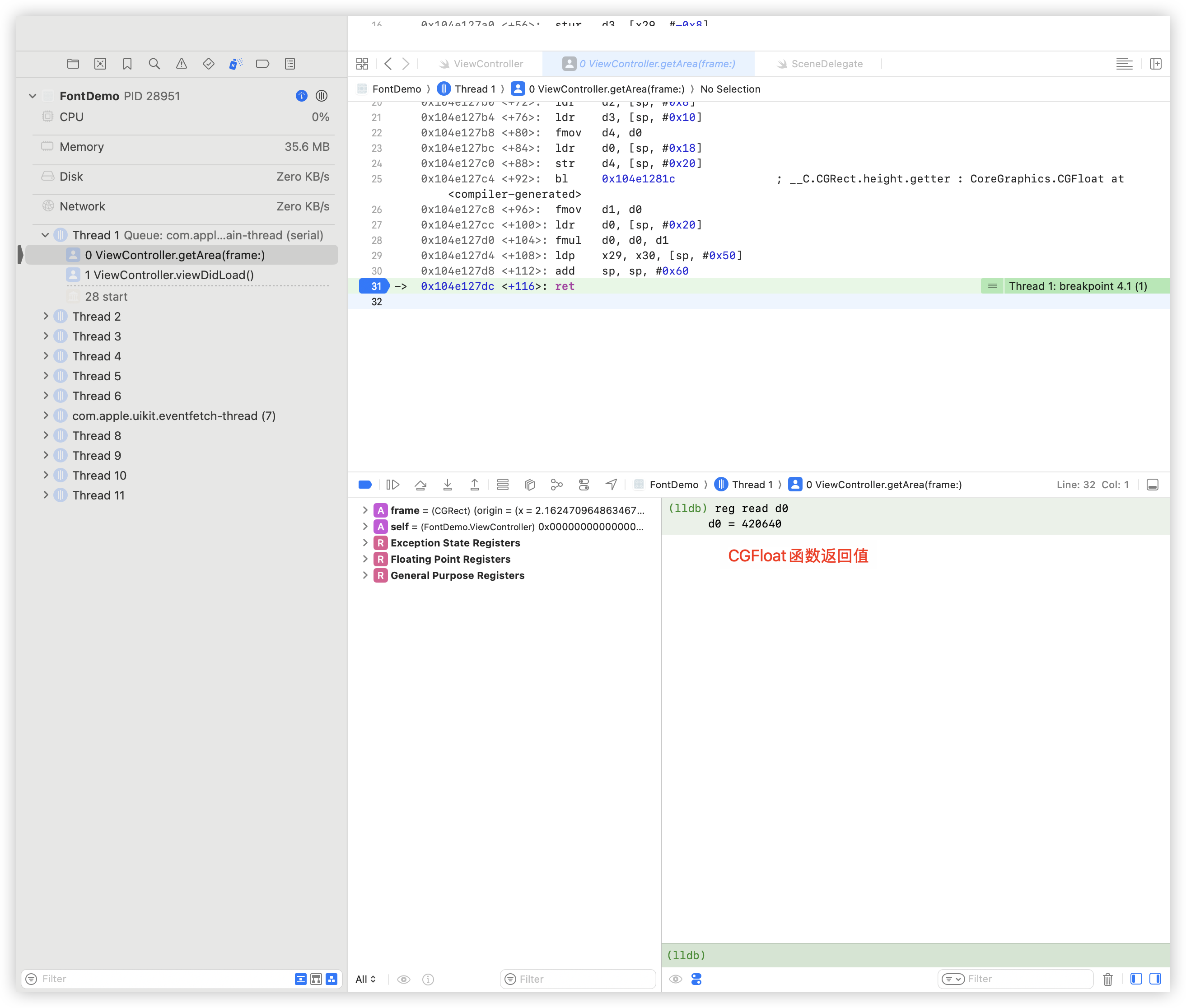Viewport: 1186px width, 1008px height.
Task: Toggle the variables view pane visibility
Action: (1136, 979)
